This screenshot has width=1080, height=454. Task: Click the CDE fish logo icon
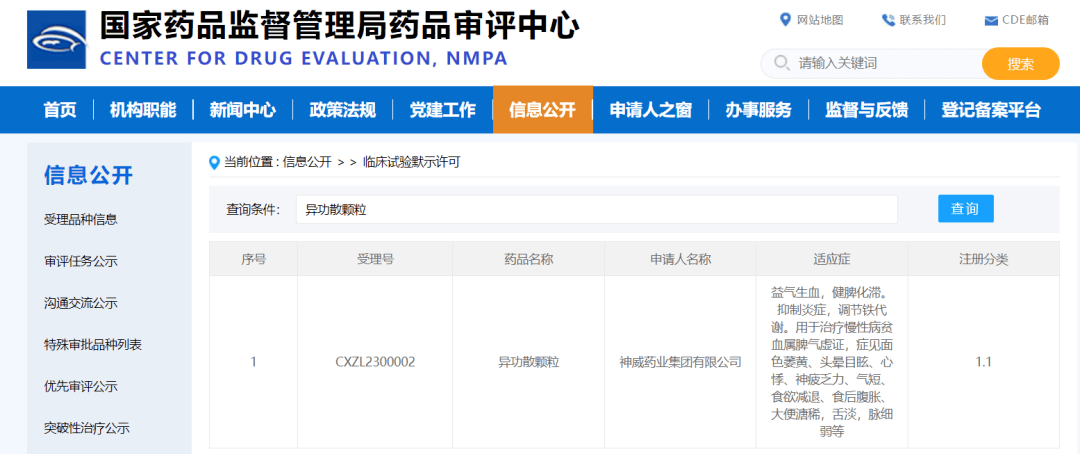coord(56,39)
